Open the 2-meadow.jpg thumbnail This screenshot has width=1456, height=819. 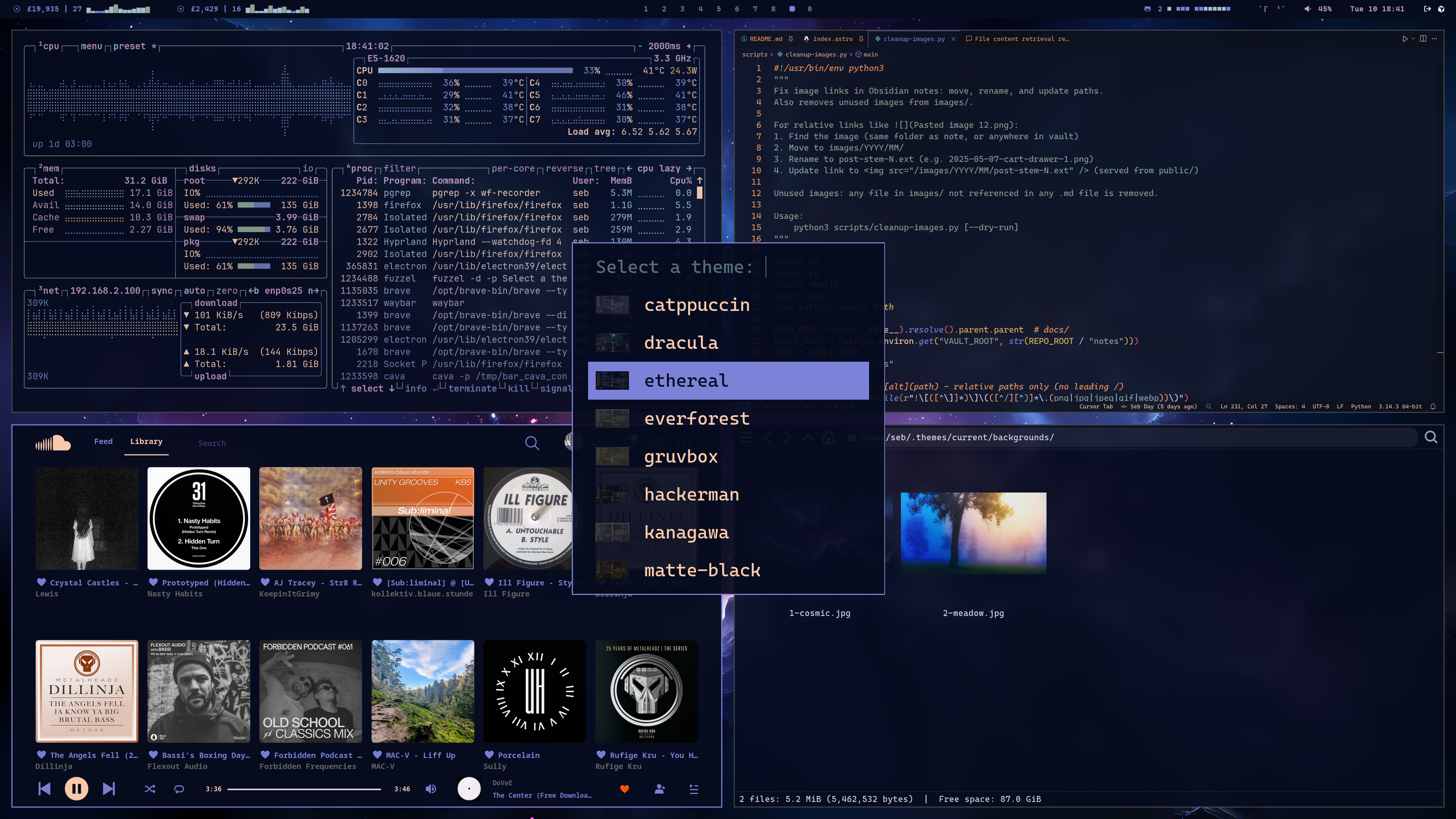coord(973,532)
